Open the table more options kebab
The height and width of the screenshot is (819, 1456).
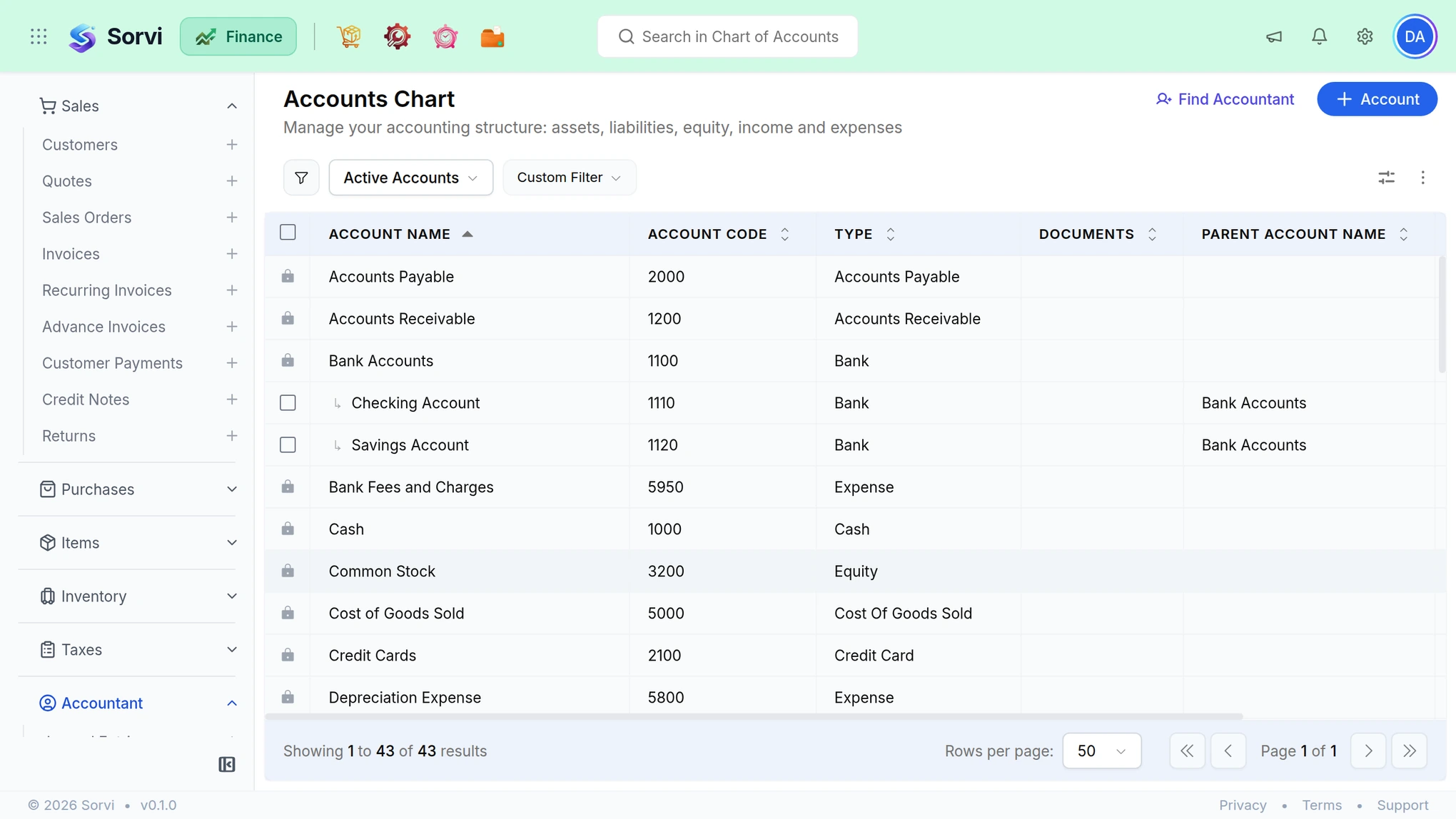1422,177
